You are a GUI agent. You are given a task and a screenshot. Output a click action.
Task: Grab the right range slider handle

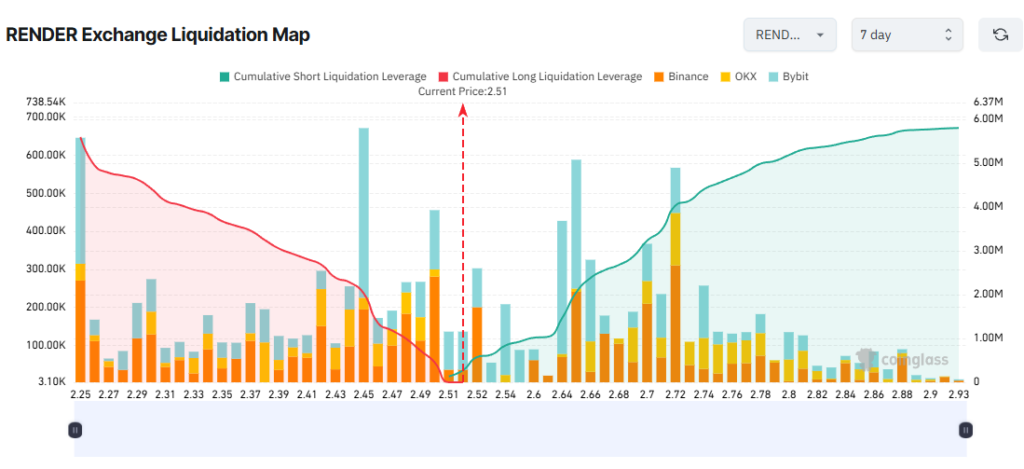click(x=966, y=430)
